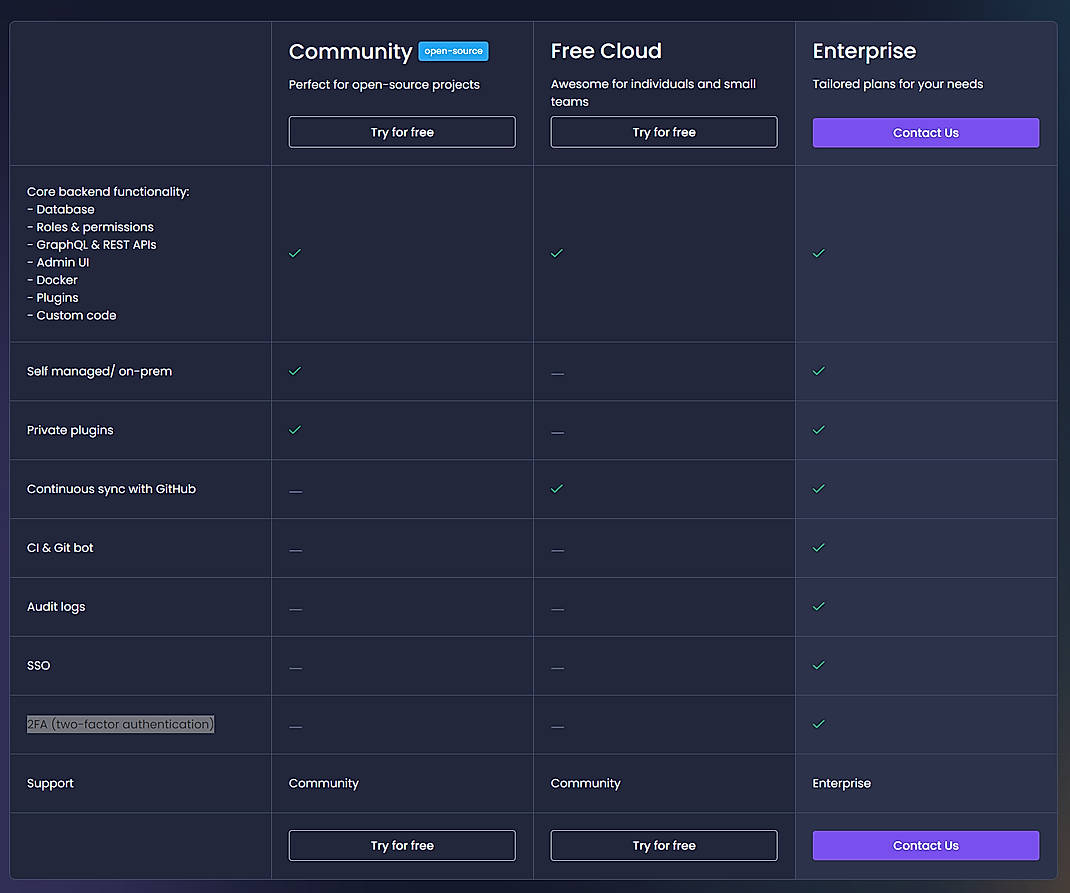
Task: Click the Community checkmark for Core backend functionality
Action: tap(295, 253)
